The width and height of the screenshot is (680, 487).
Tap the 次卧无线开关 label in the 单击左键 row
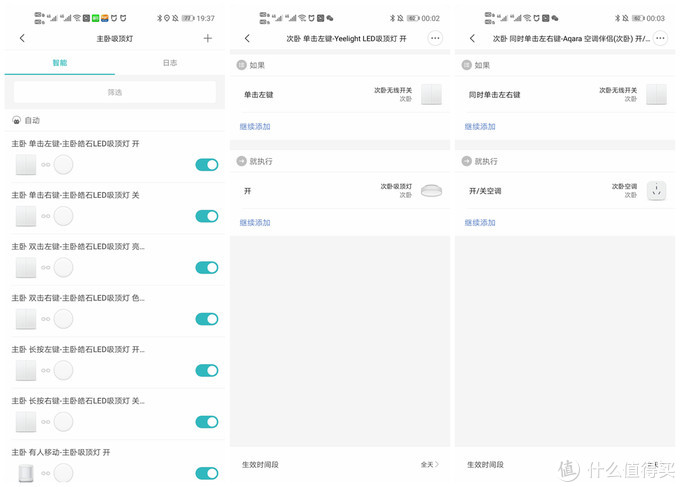[x=393, y=90]
